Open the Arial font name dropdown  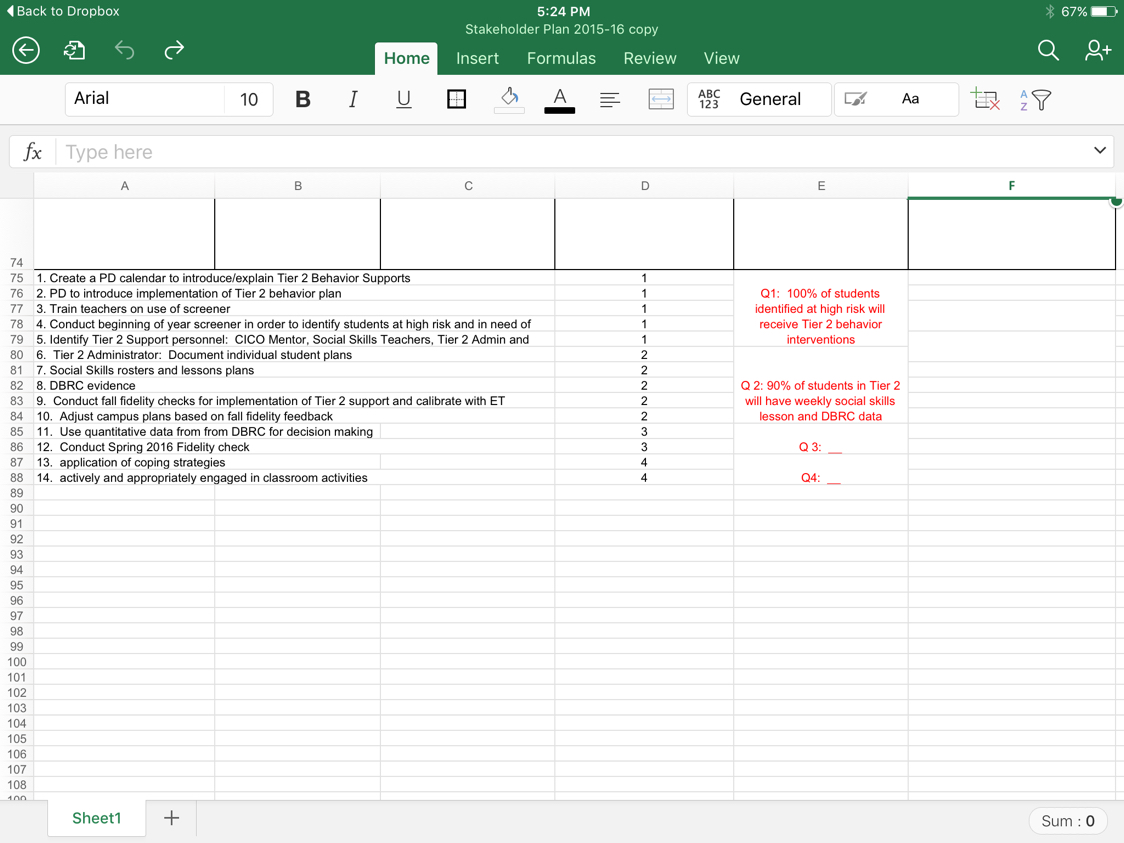[x=145, y=99]
